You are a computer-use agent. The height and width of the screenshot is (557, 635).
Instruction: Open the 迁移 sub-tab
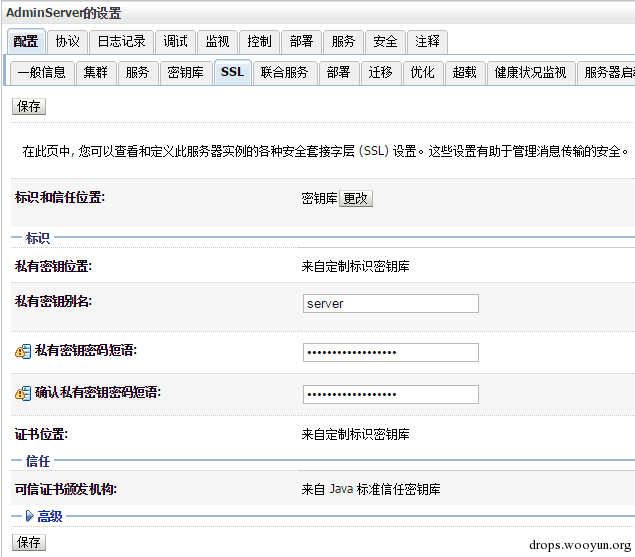(x=381, y=73)
